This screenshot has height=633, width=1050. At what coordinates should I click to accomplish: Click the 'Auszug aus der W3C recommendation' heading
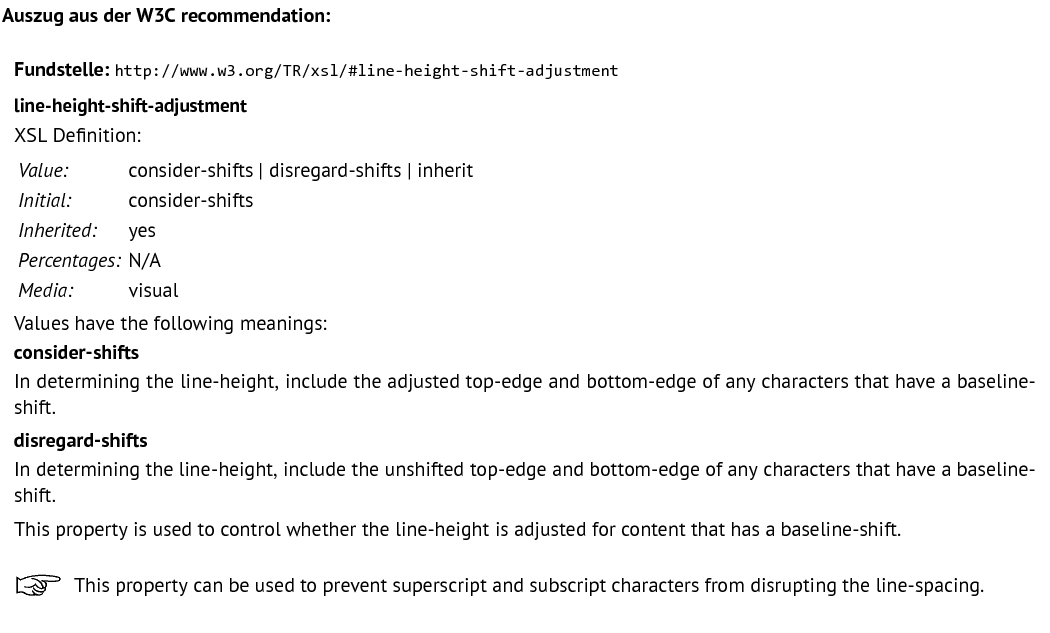[x=166, y=15]
